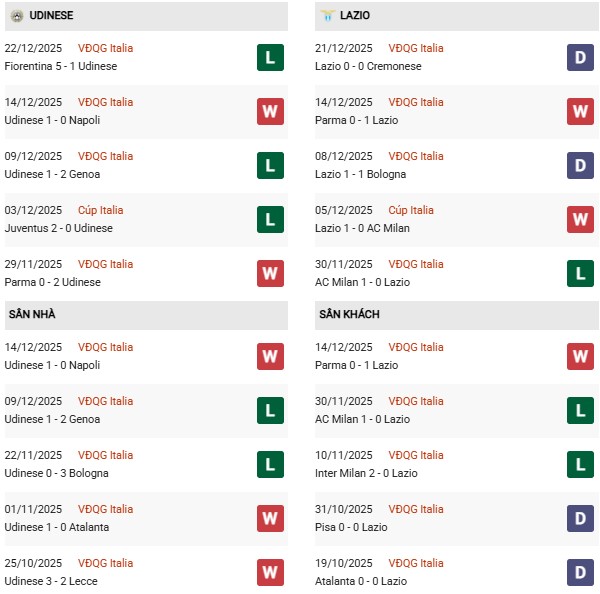
Task: Click the W badge for Parma 0-2 Udinese
Action: (x=270, y=274)
